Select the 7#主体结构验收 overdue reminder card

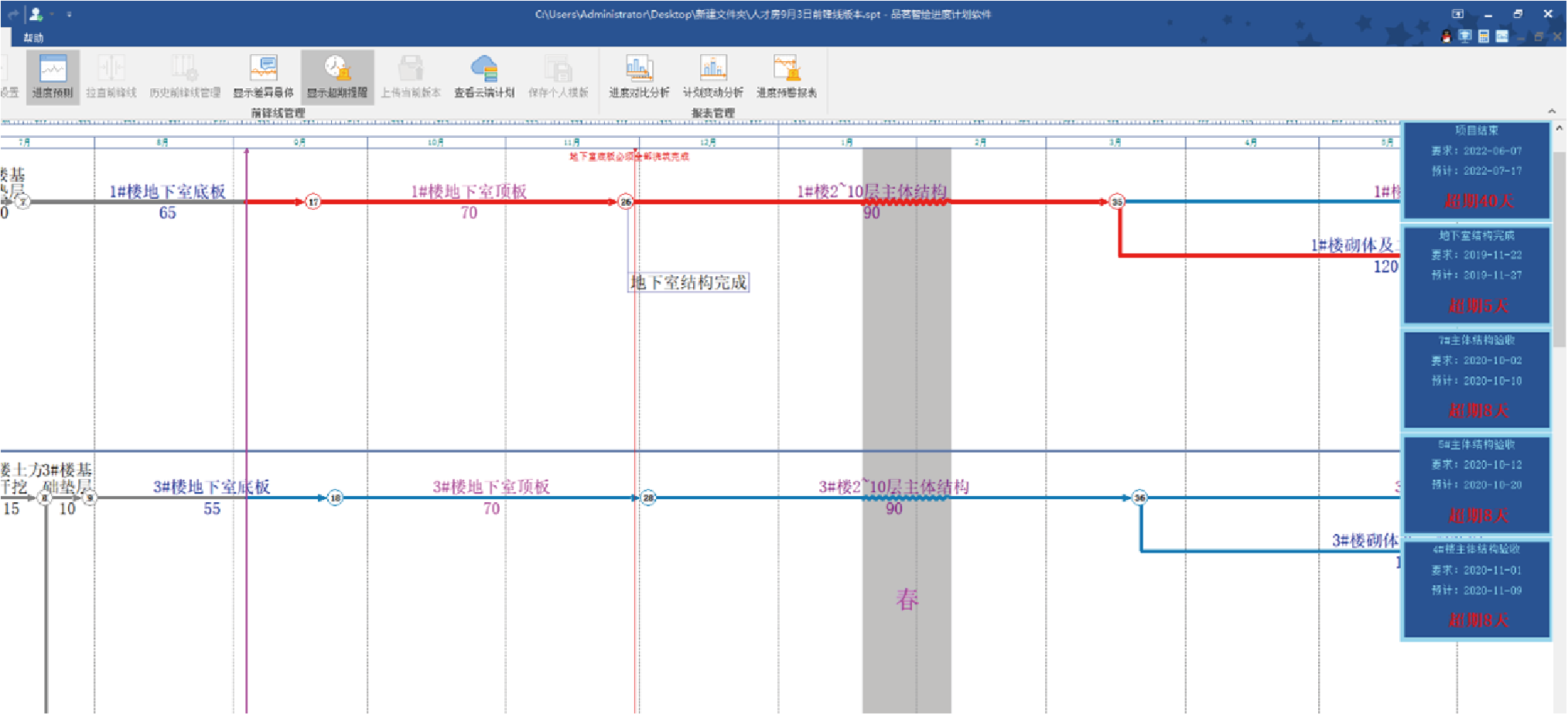coord(1477,380)
